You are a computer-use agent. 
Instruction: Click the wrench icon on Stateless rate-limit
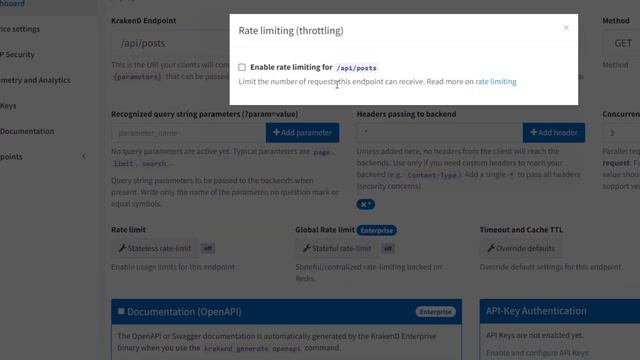[x=122, y=248]
